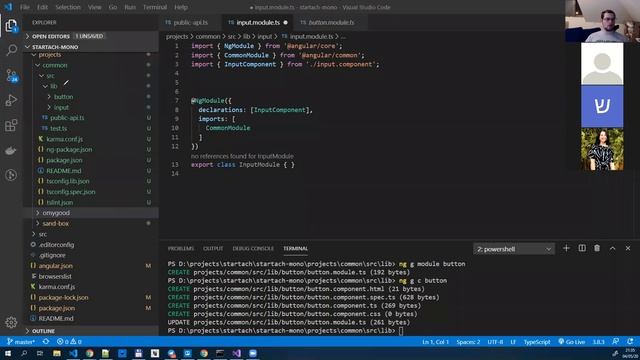Click TypeScript language mode in status bar

tap(537, 342)
